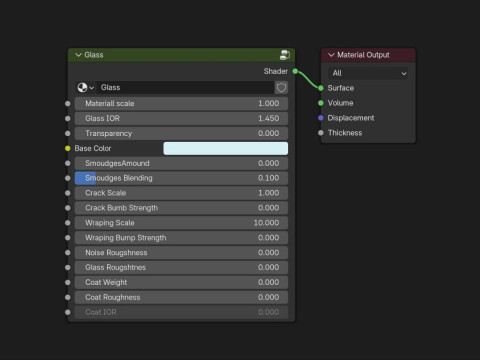Viewport: 480px width, 360px height.
Task: Click the Coat Weight input socket
Action: [68, 282]
